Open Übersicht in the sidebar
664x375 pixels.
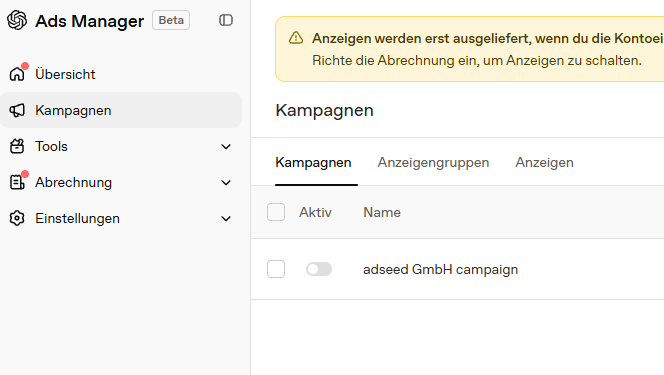[x=121, y=74]
